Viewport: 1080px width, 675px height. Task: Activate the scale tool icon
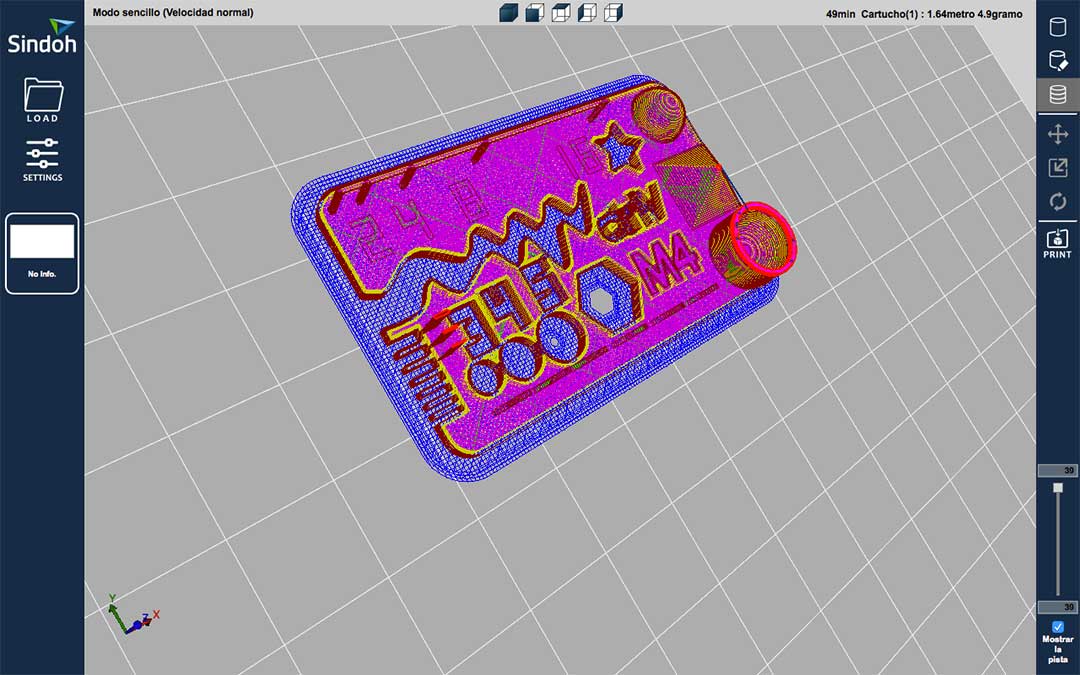(1057, 167)
